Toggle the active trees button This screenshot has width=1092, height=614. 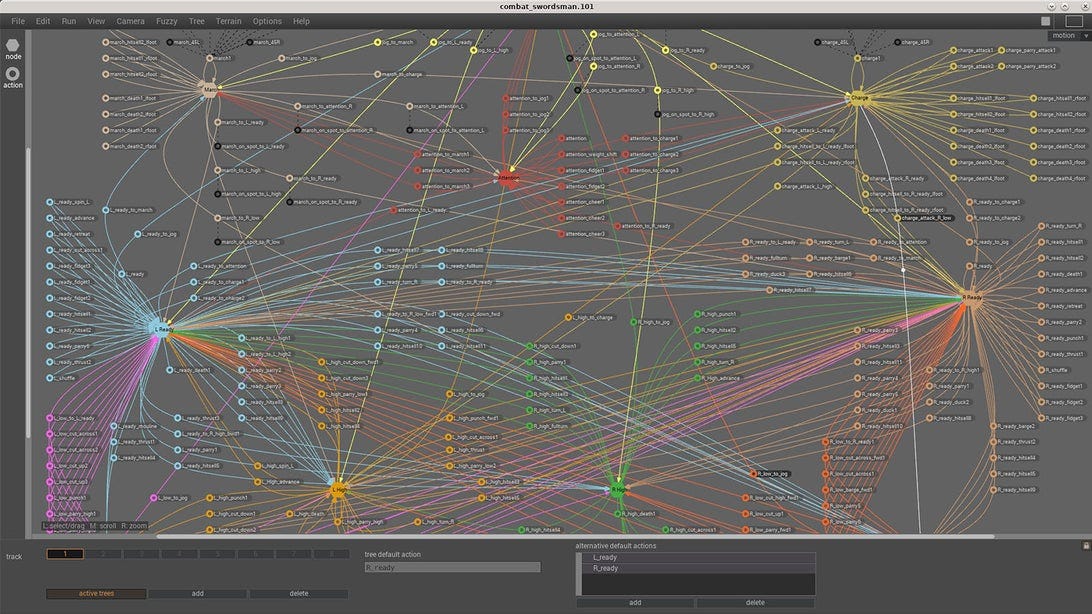click(x=96, y=594)
